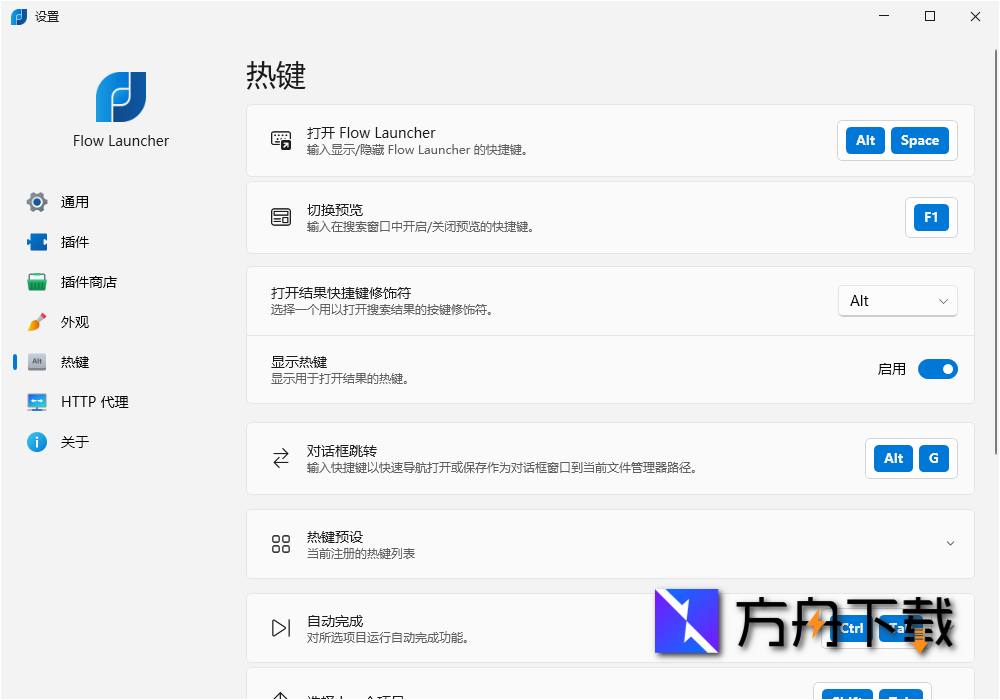Disable the 显示热键 toggle
Screen dimensions: 1000x700
[937, 368]
